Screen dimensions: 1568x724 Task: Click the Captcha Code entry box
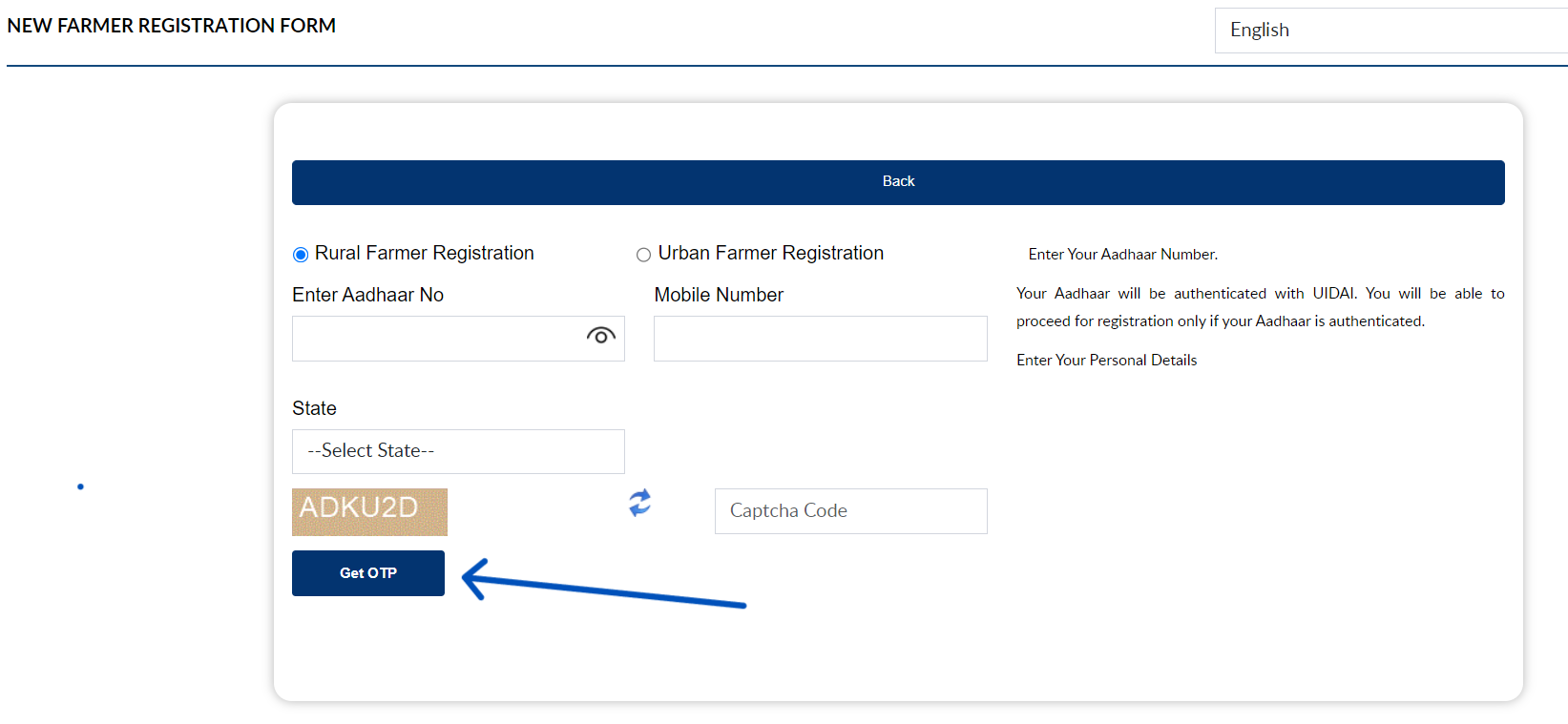[x=849, y=510]
